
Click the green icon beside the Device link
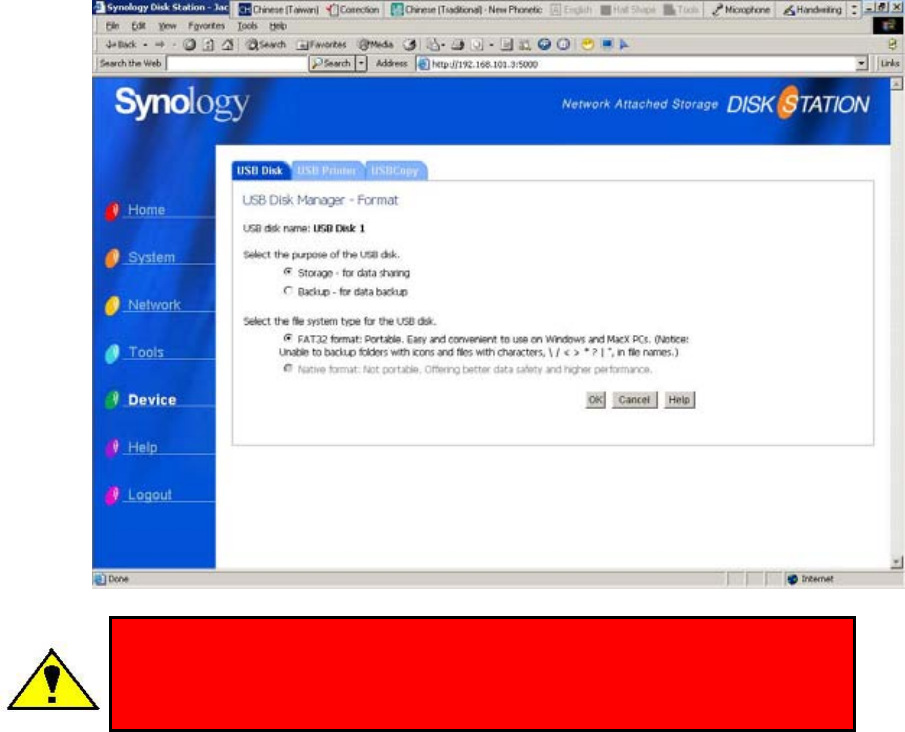tap(113, 400)
